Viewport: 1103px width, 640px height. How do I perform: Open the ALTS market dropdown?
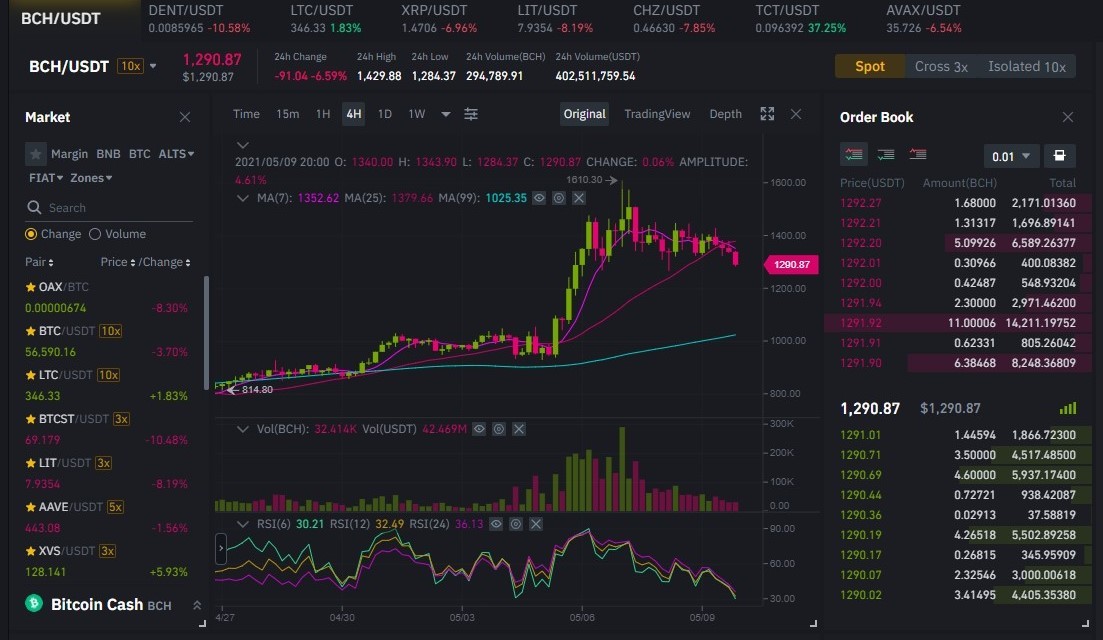(x=176, y=153)
